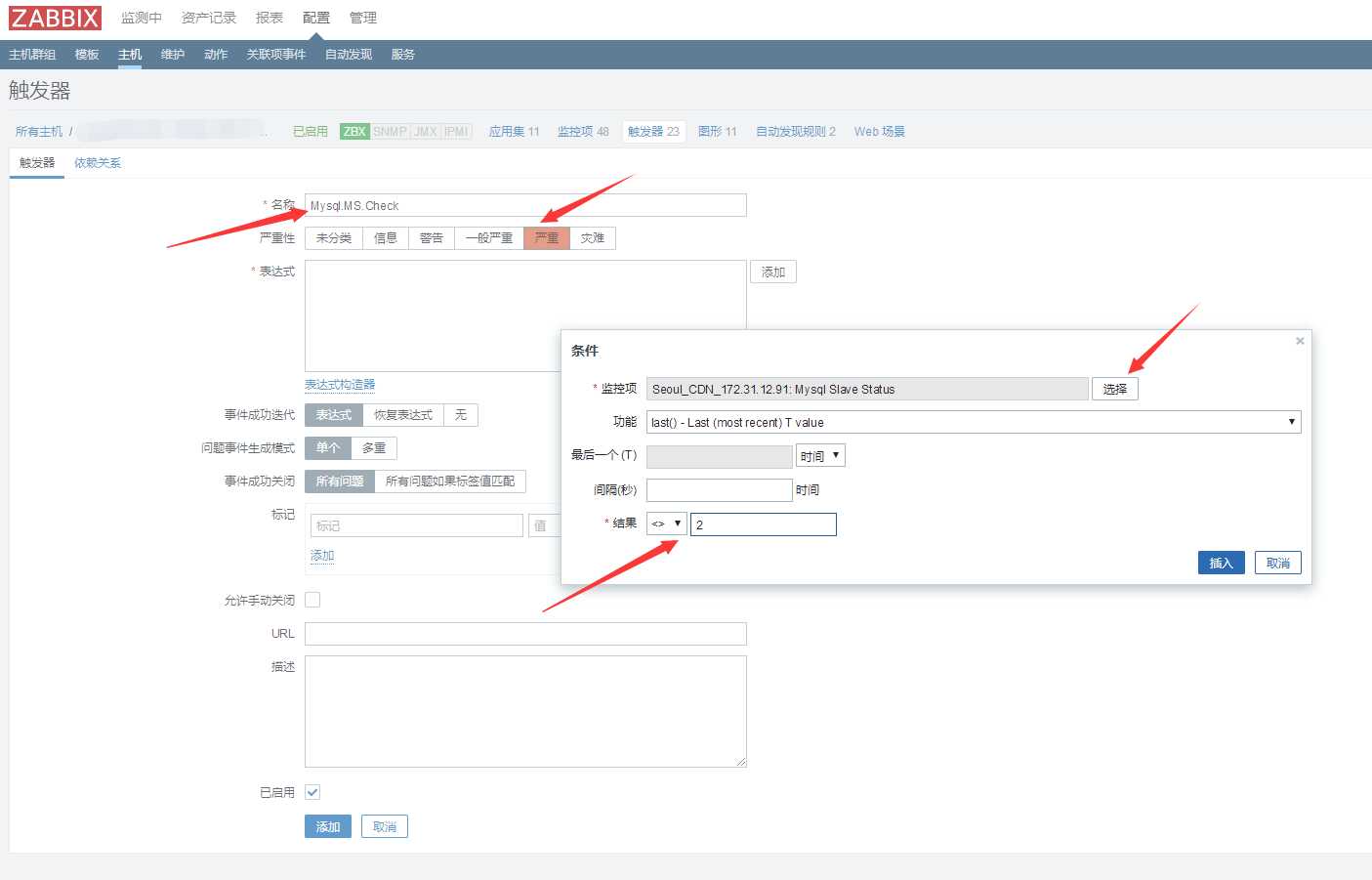The height and width of the screenshot is (880, 1372).
Task: Select 所有问题 close option
Action: (x=340, y=482)
